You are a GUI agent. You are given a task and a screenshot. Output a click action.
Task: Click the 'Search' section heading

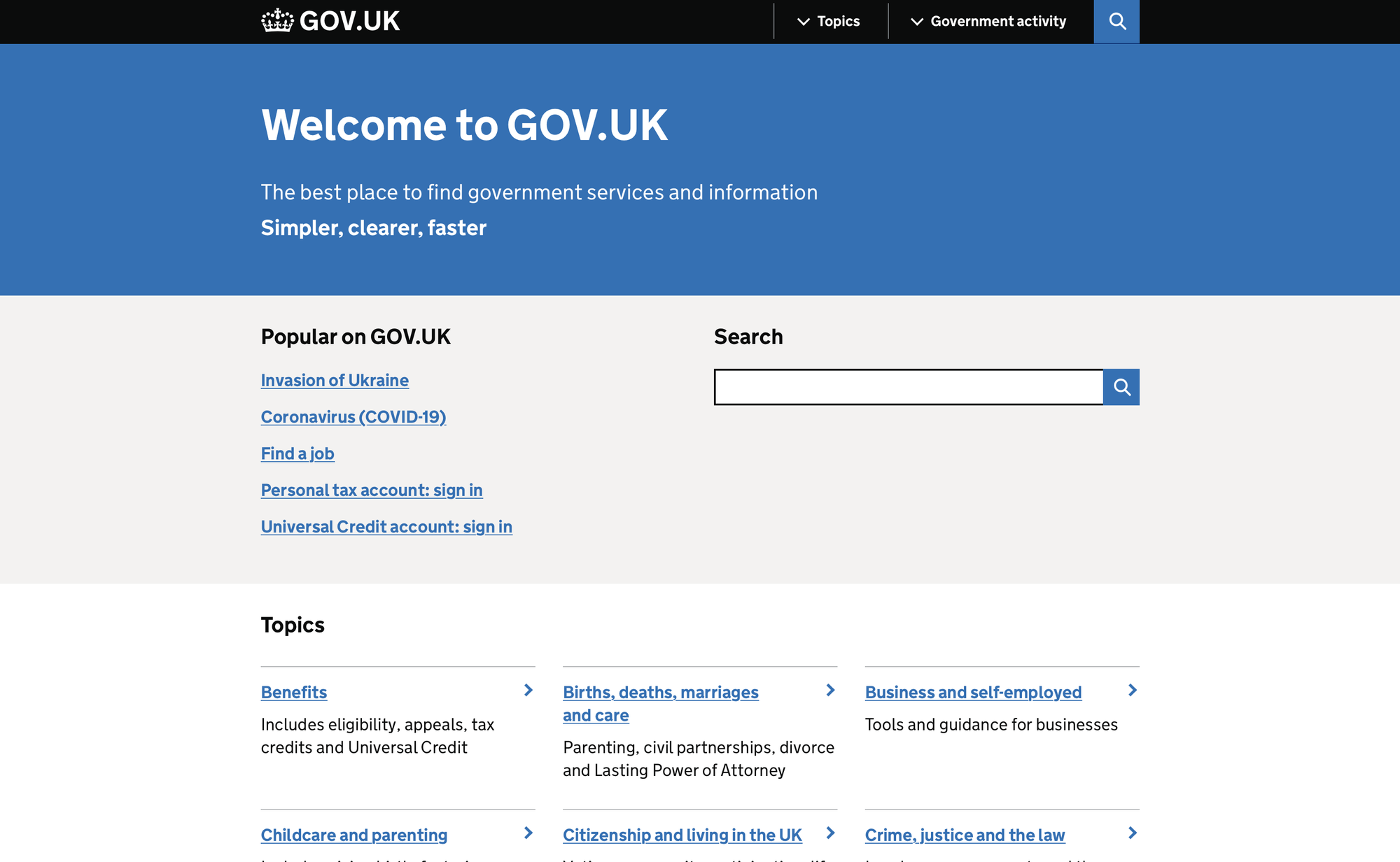click(748, 337)
